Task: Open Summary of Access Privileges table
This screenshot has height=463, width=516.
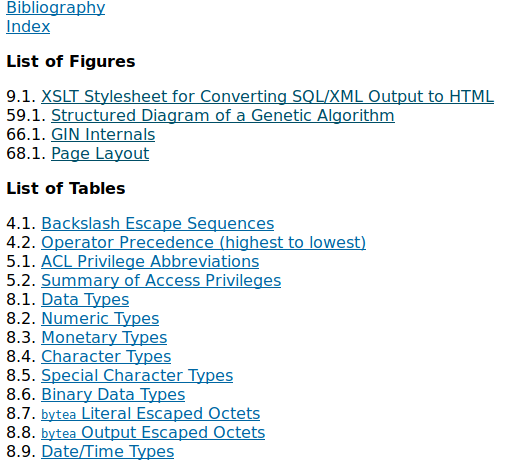Action: pyautogui.click(x=161, y=281)
